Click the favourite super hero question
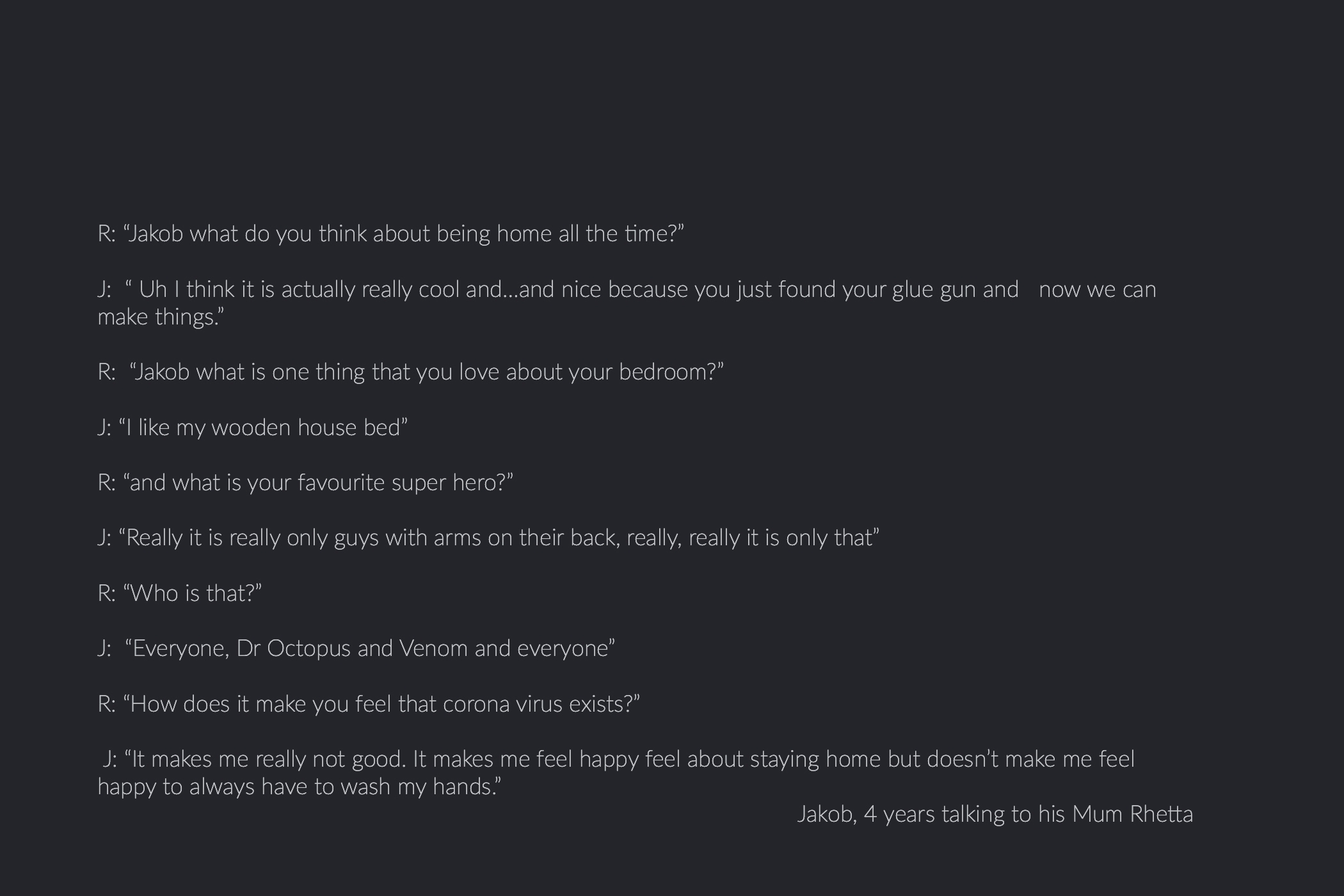The height and width of the screenshot is (896, 1344). point(305,483)
